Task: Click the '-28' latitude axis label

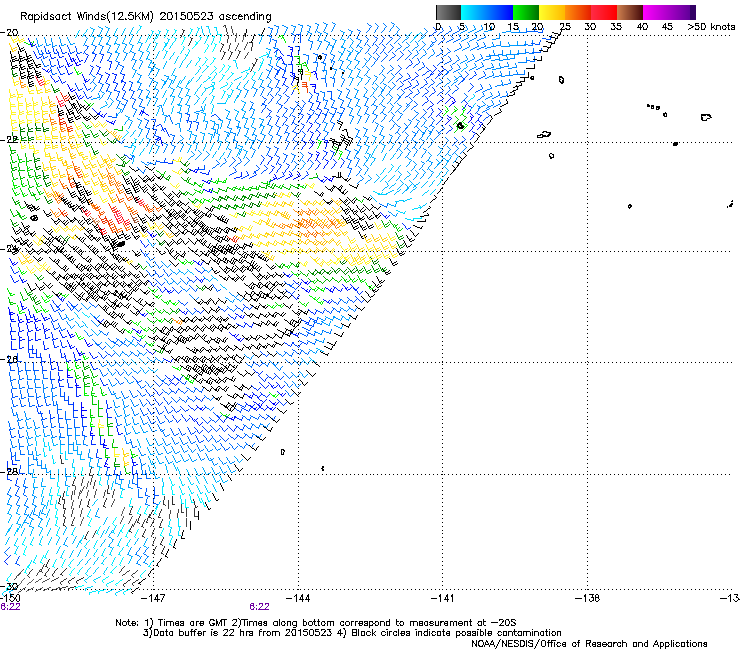Action: (9, 471)
